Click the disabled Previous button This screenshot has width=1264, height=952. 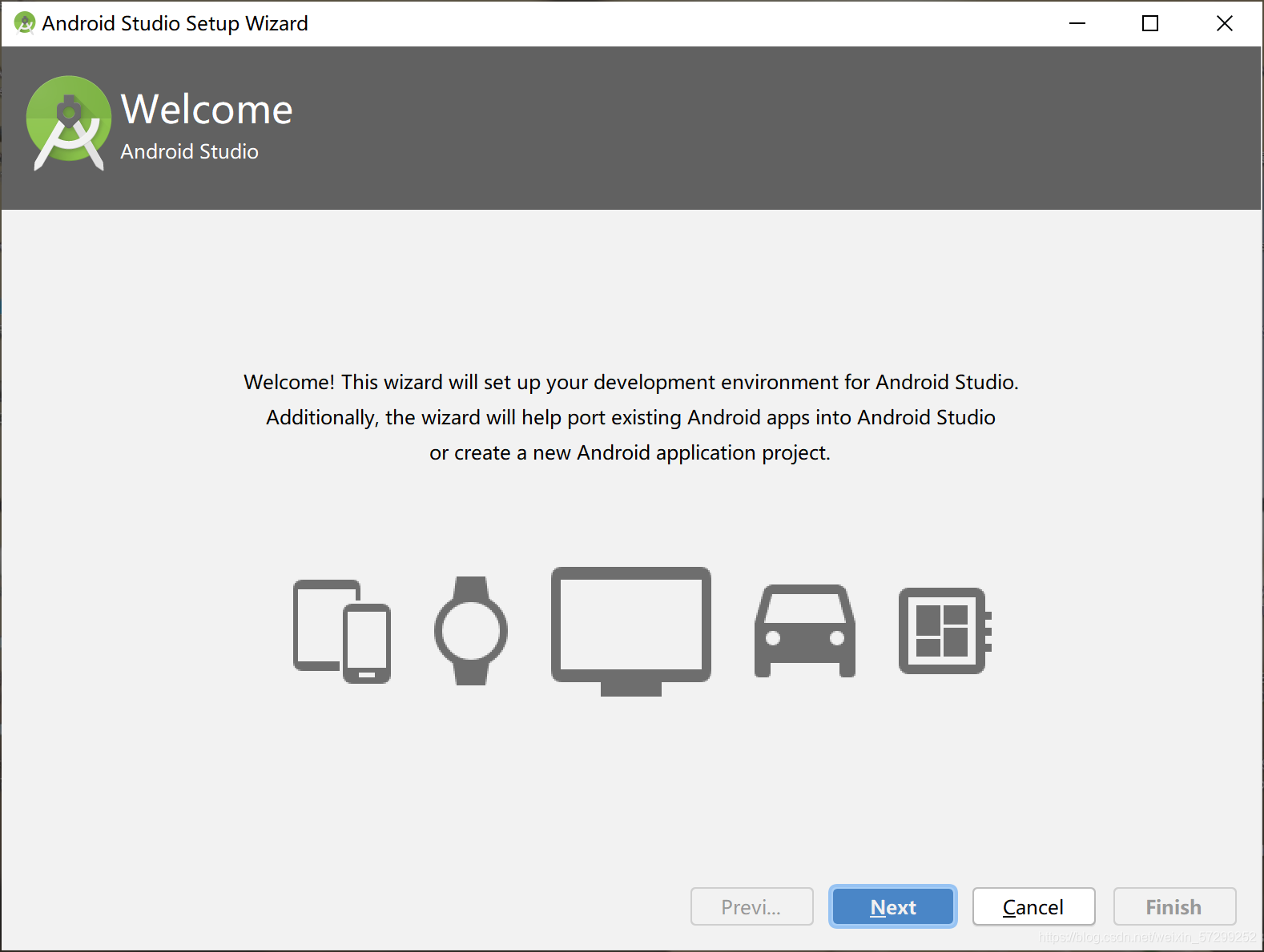coord(751,906)
